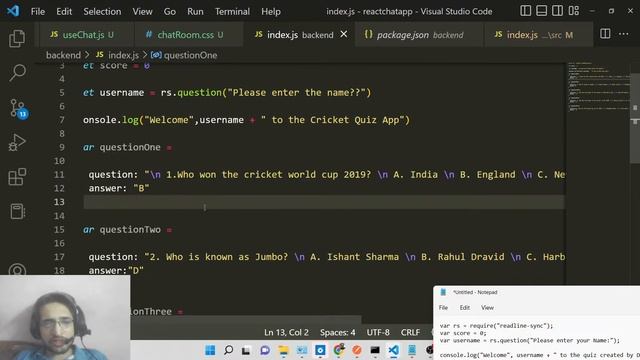Image resolution: width=640 pixels, height=360 pixels.
Task: Open the Selection menu
Action: 102,11
